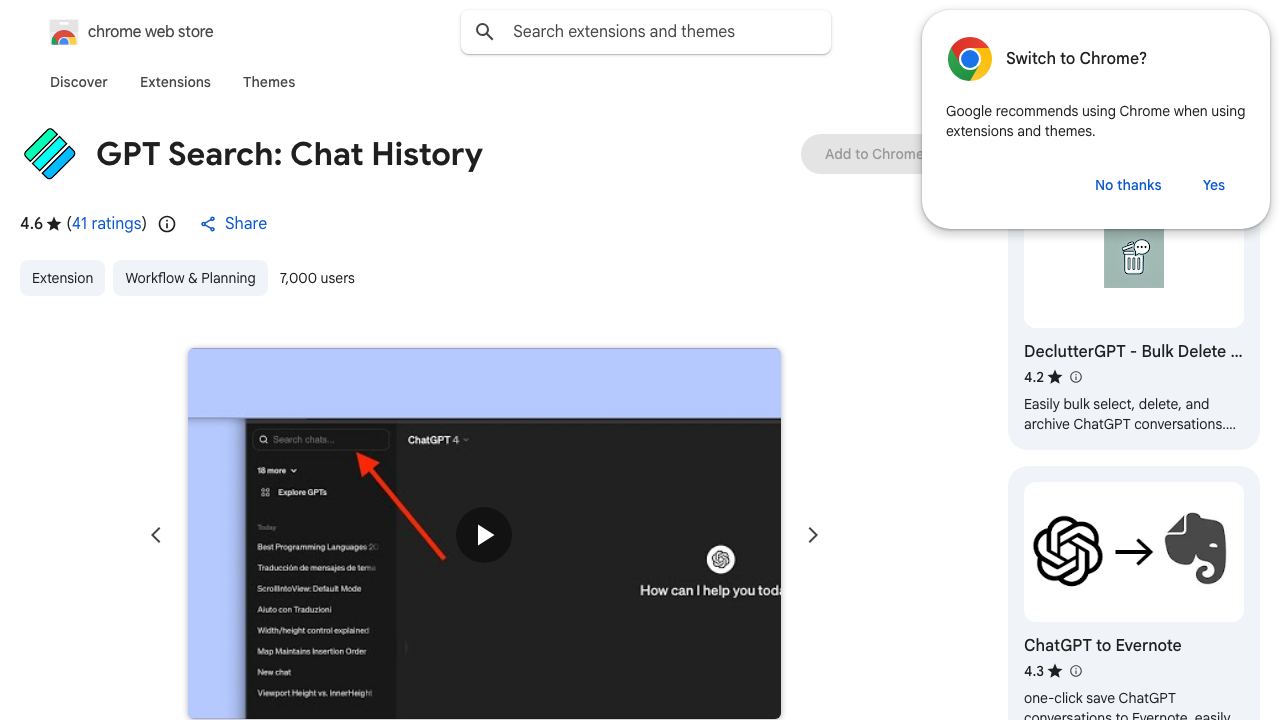Image resolution: width=1280 pixels, height=720 pixels.
Task: Go to the previous screenshot slide
Action: coord(156,535)
